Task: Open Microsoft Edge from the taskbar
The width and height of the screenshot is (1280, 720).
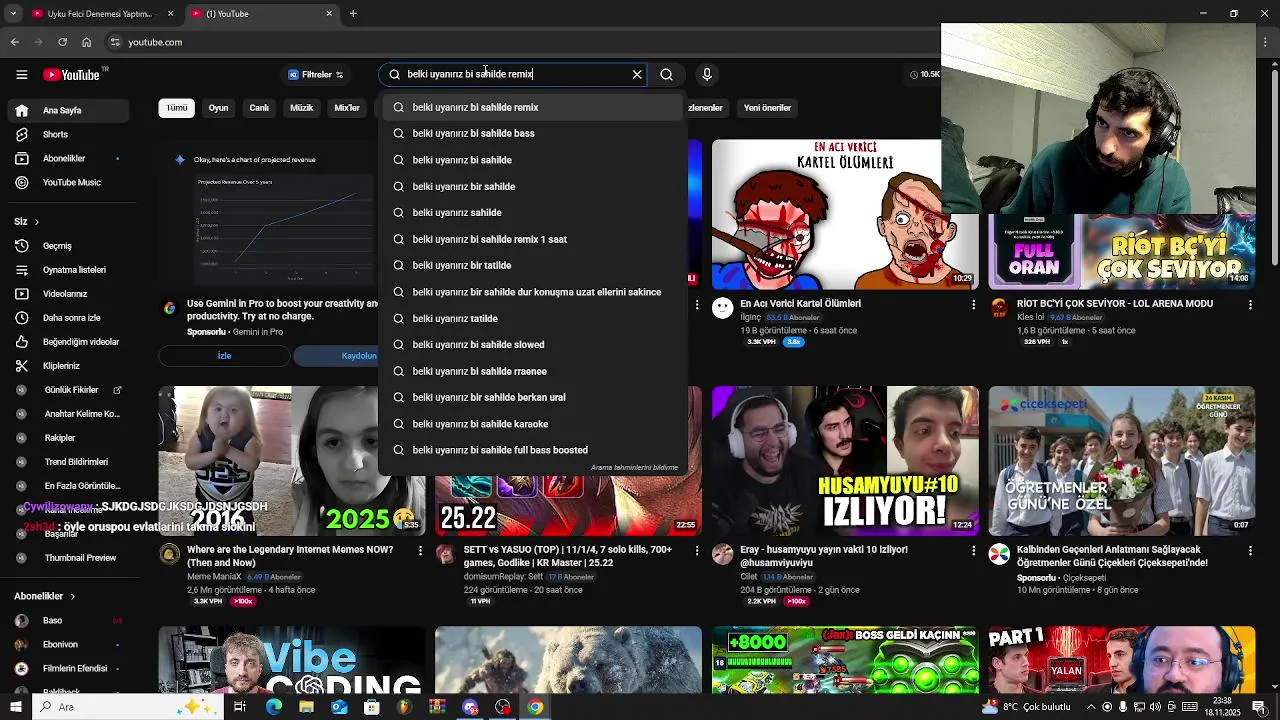Action: pyautogui.click(x=273, y=707)
